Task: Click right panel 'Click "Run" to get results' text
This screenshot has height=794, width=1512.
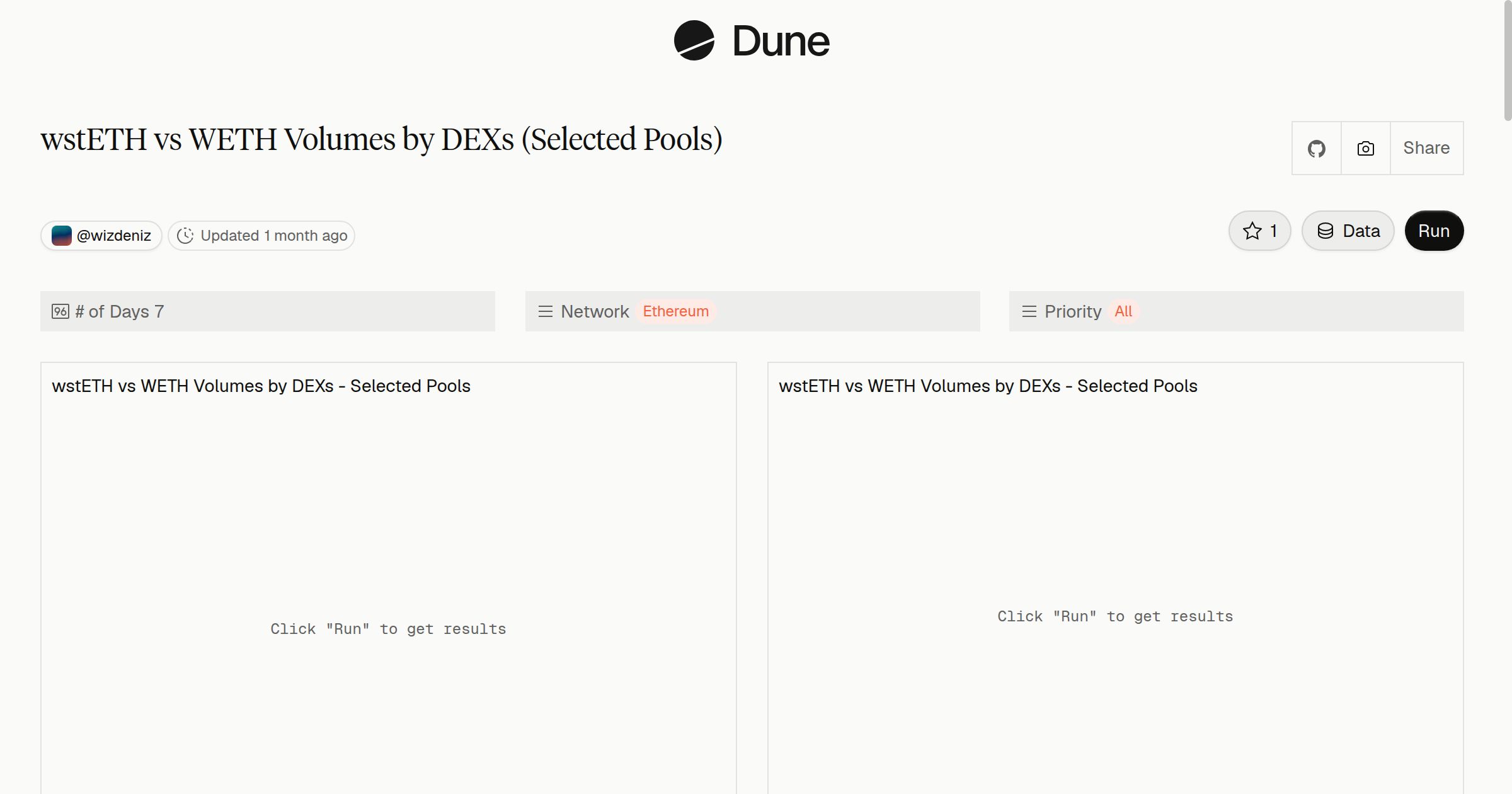Action: (x=1115, y=616)
